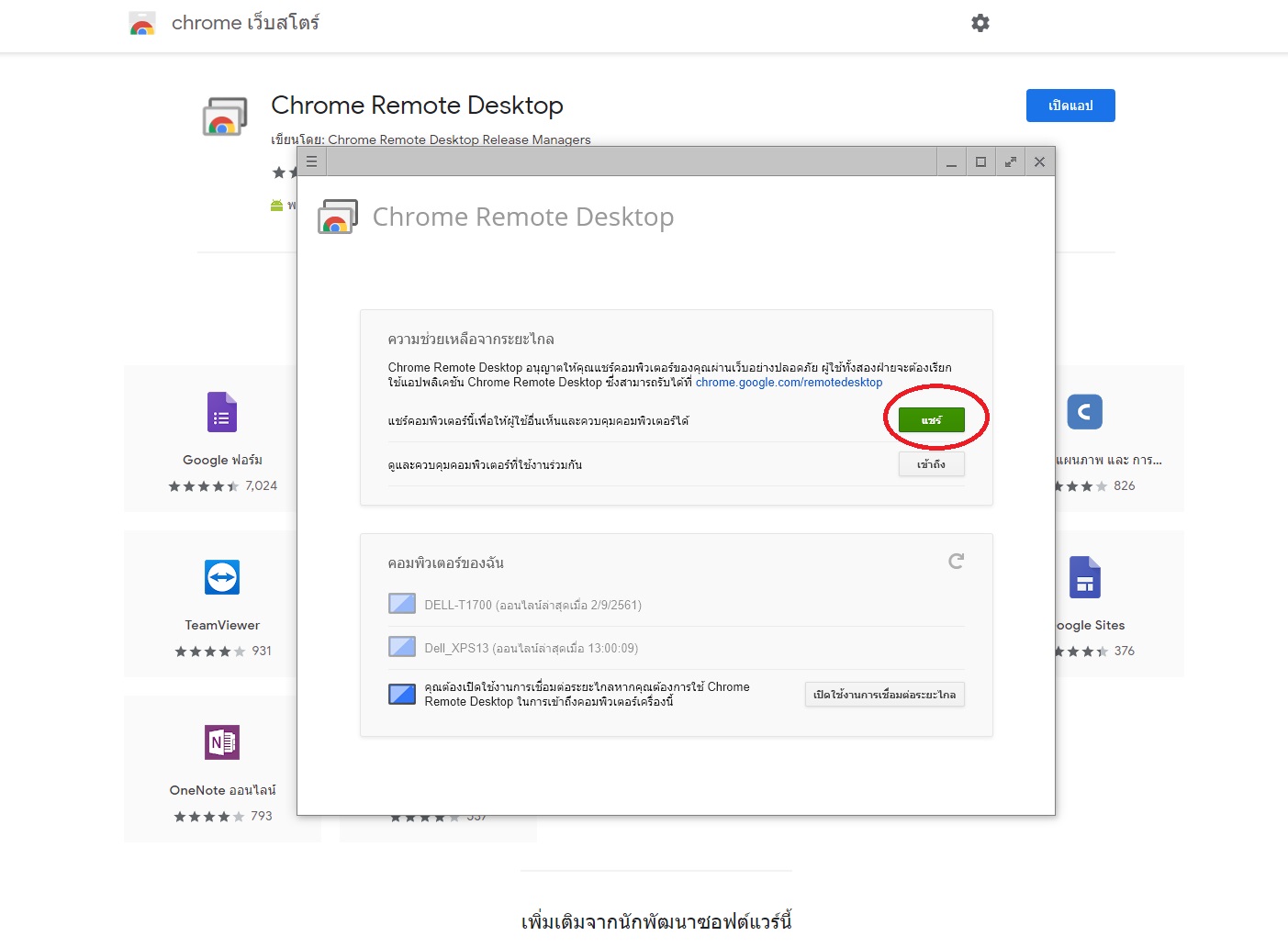Click the Google ฟอร์ม title text
The width and height of the screenshot is (1288, 947).
[x=222, y=460]
